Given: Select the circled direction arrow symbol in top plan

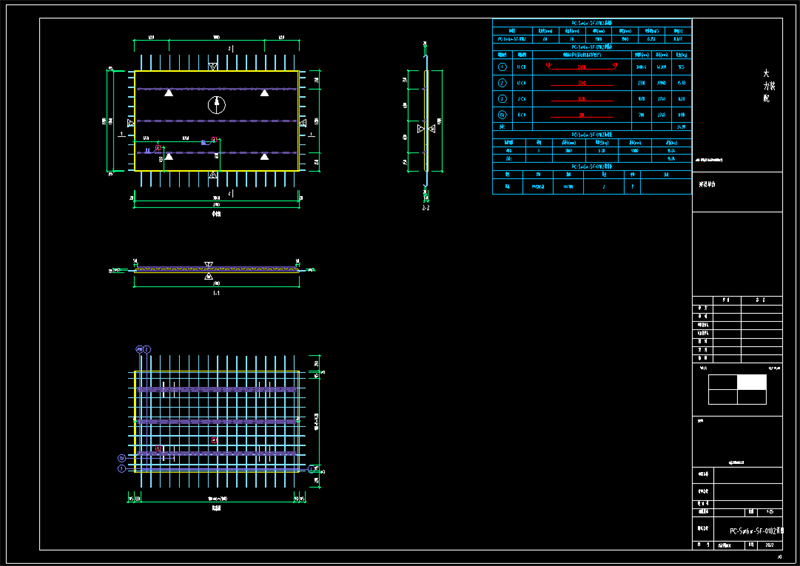Looking at the screenshot, I should click(217, 105).
